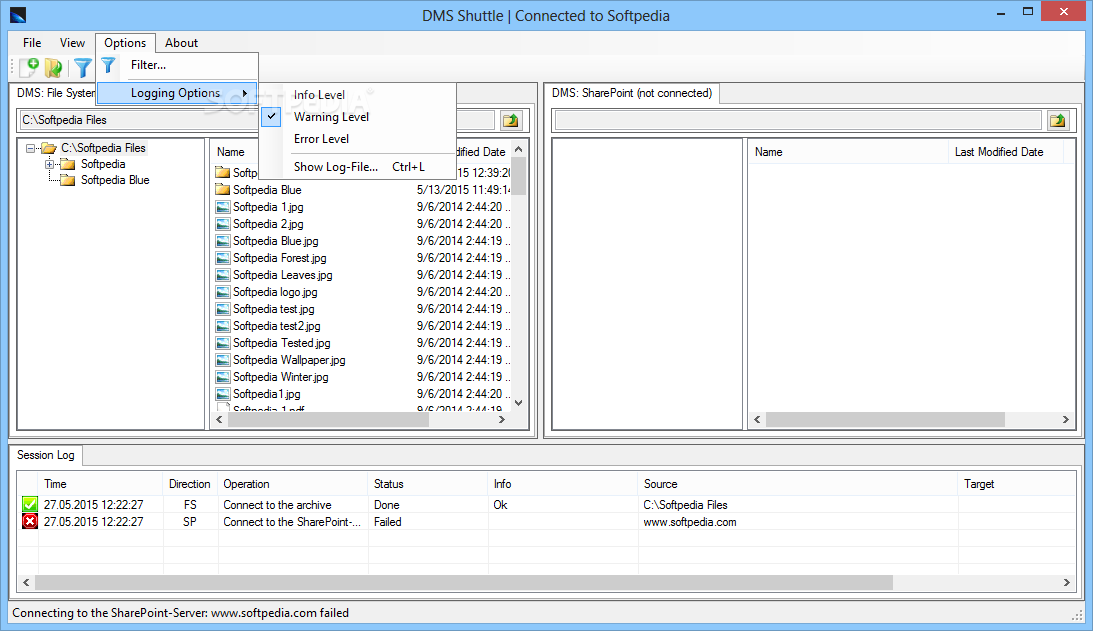Click the folder-up button next to C:\Softpedia Files path

pyautogui.click(x=511, y=120)
